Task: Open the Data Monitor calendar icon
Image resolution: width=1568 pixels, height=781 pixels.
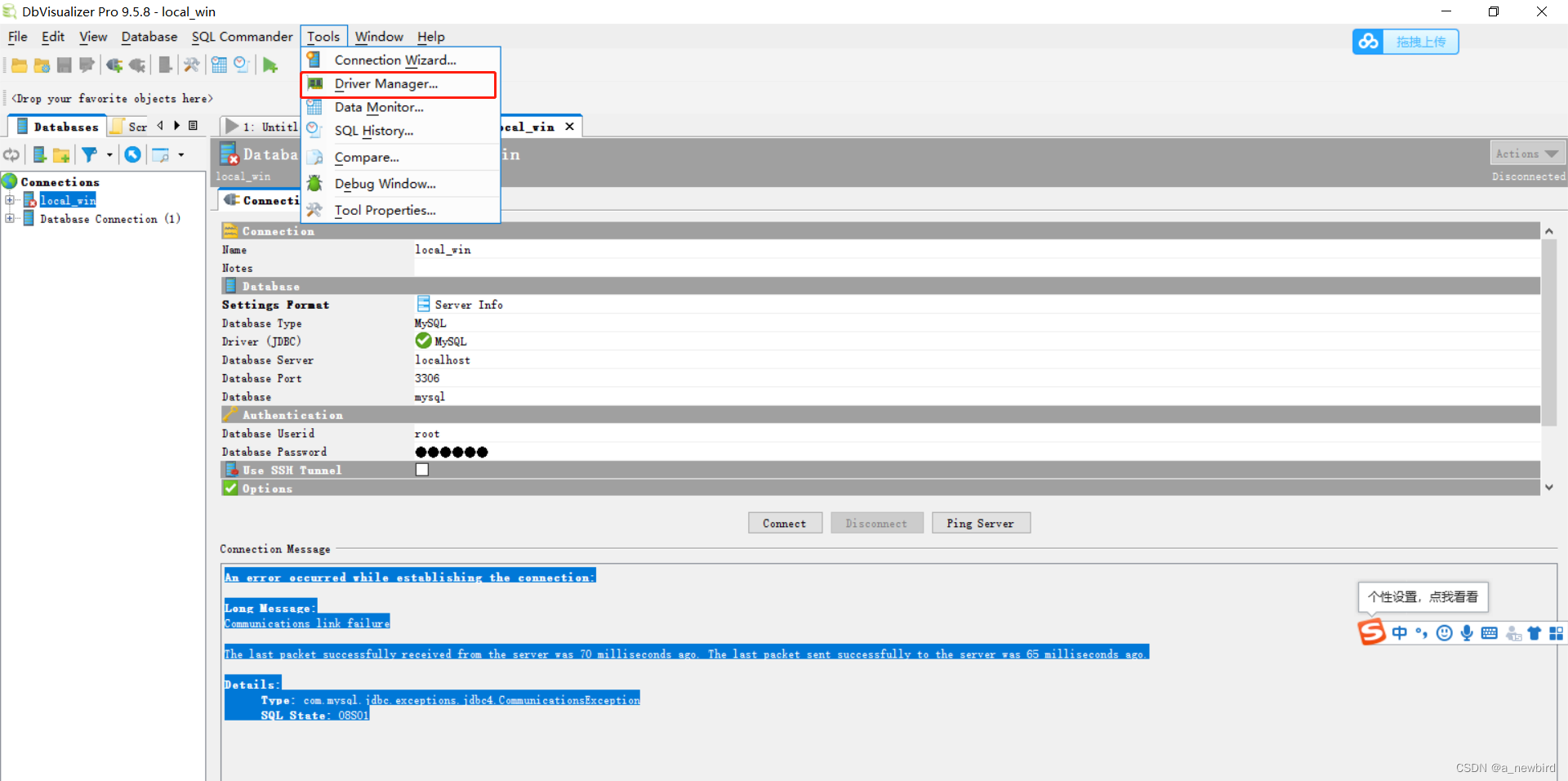Action: (219, 65)
